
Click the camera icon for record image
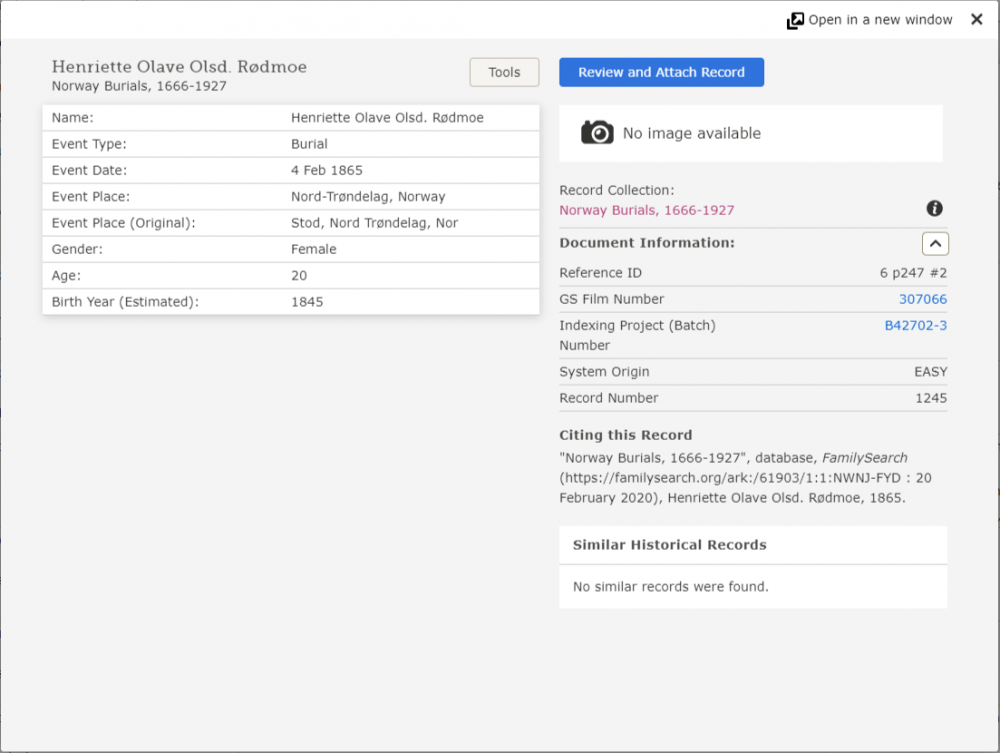click(597, 133)
